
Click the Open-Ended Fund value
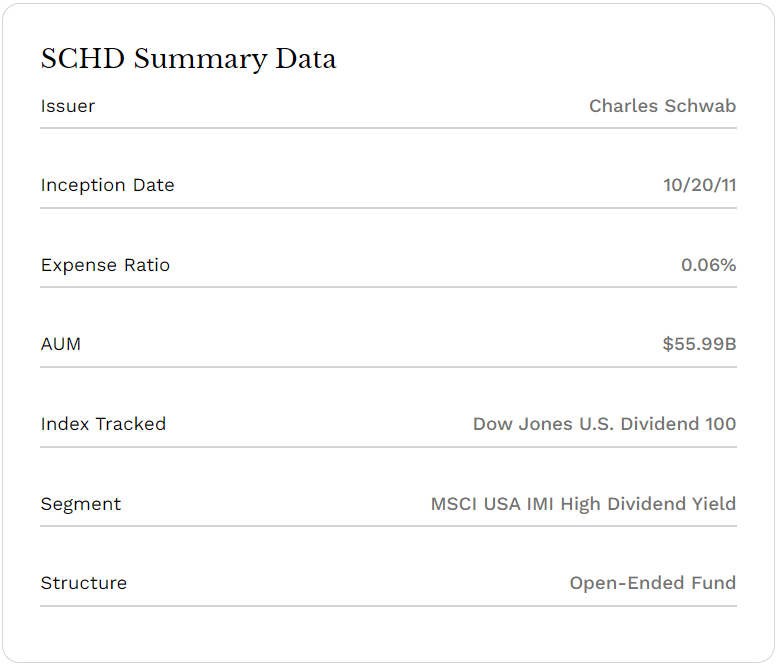[x=653, y=583]
